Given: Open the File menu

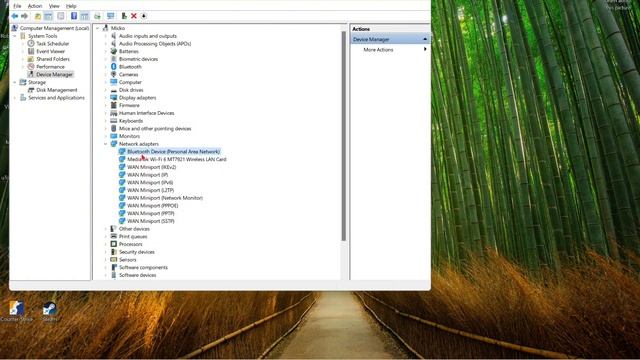Looking at the screenshot, I should pos(17,6).
